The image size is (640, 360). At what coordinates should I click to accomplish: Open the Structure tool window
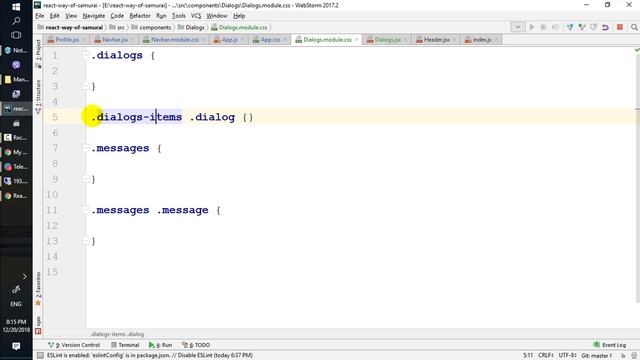pos(38,96)
